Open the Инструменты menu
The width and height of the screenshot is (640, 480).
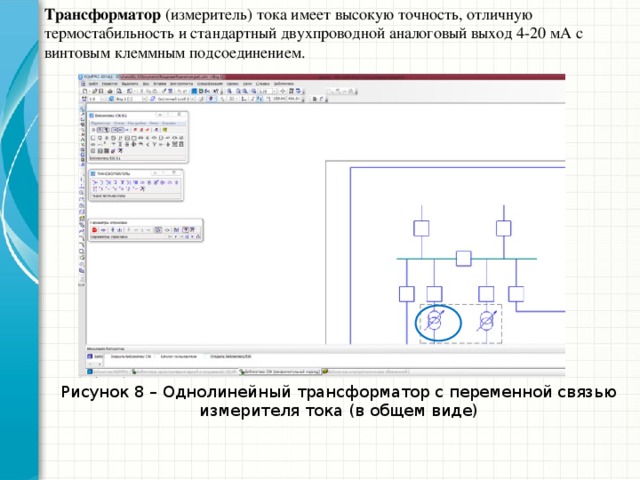click(181, 84)
